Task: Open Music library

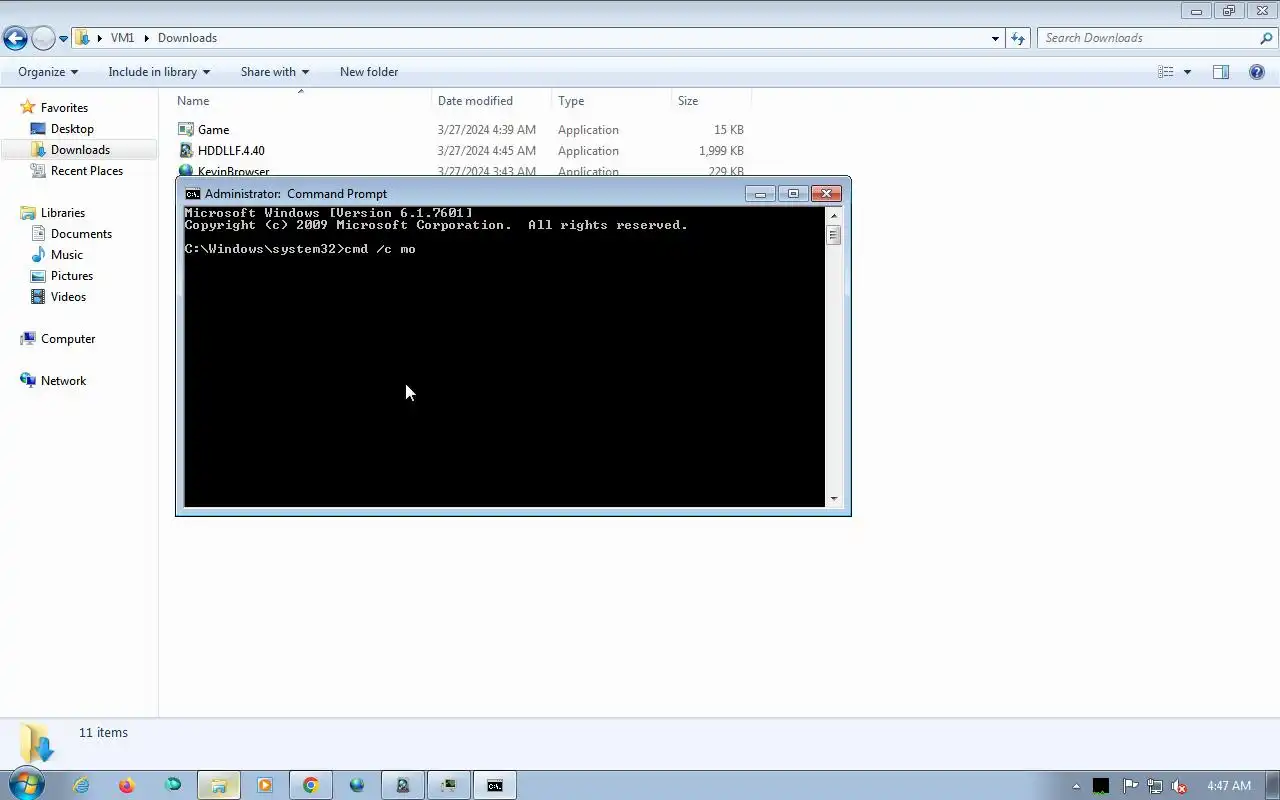Action: 67,255
